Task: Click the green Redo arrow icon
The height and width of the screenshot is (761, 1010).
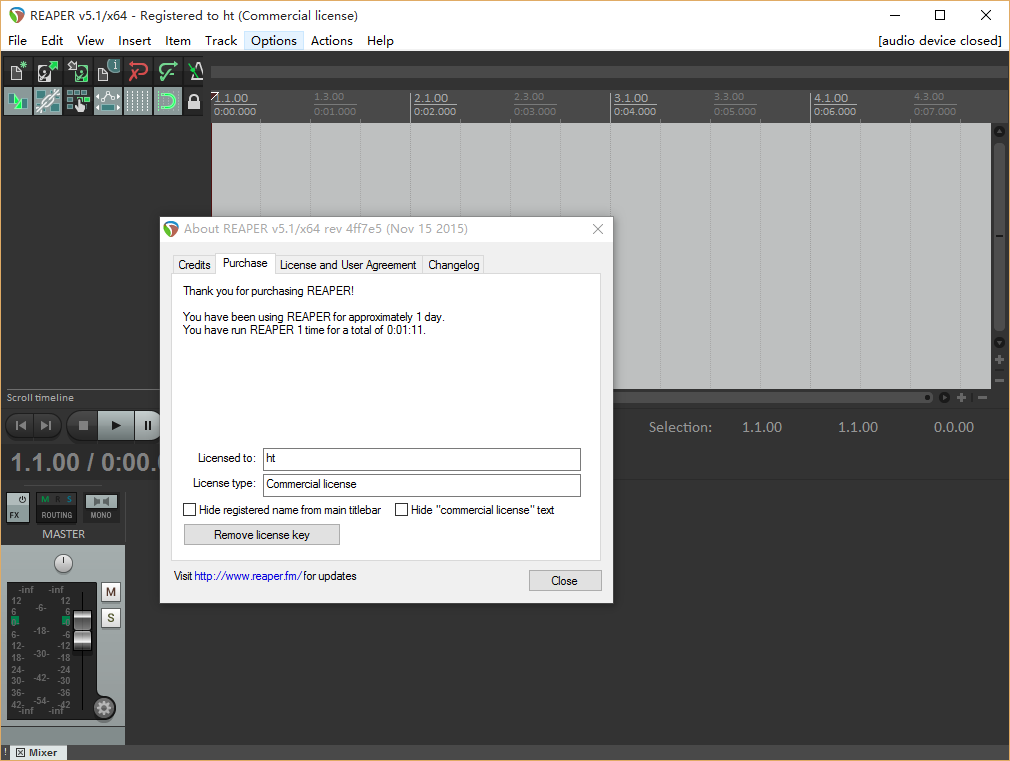Action: (168, 71)
